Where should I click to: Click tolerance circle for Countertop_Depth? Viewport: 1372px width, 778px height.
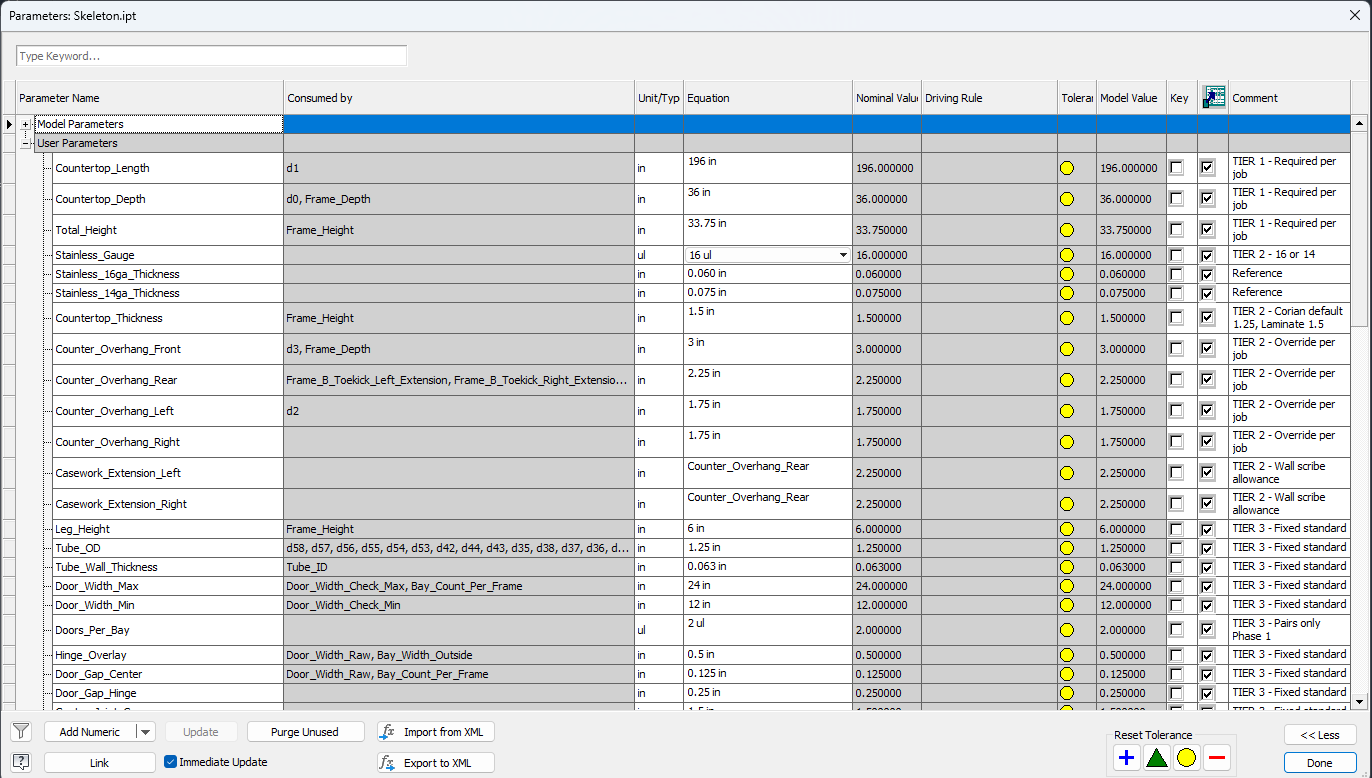[x=1067, y=199]
